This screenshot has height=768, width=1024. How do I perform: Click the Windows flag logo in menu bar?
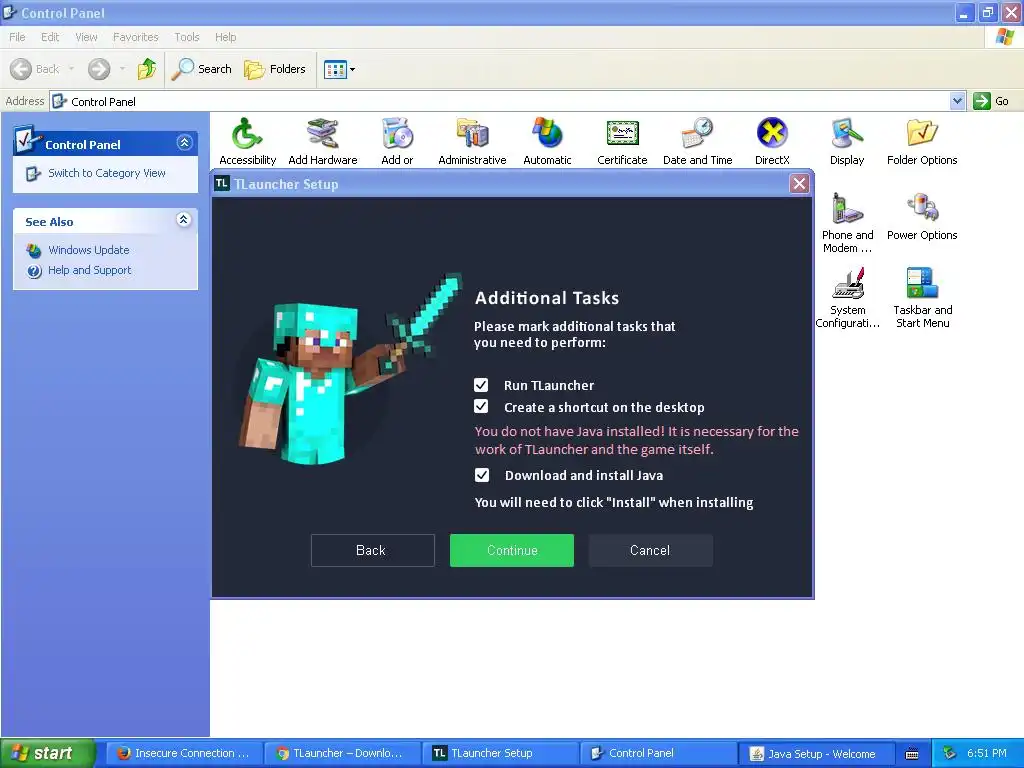(1004, 37)
